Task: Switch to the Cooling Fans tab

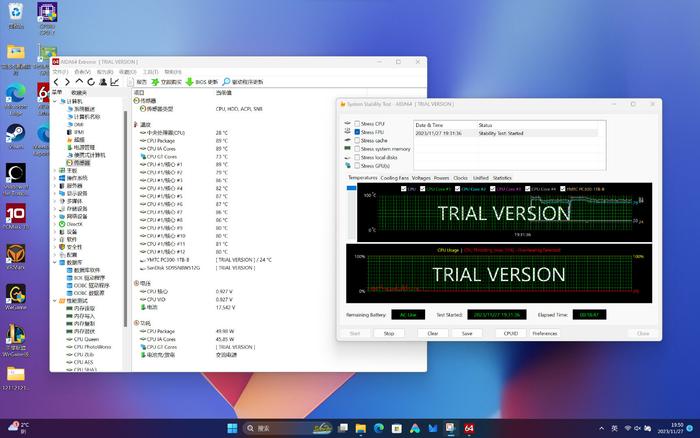Action: pyautogui.click(x=394, y=178)
